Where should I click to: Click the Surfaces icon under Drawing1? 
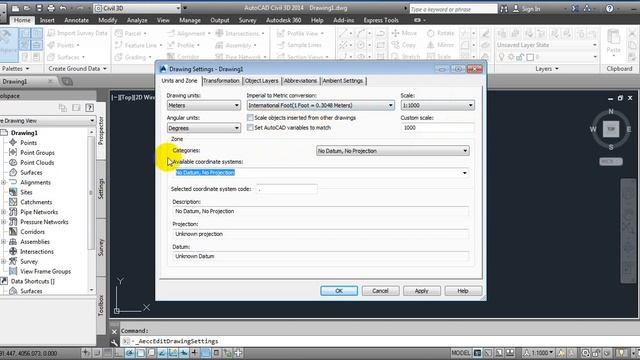13,172
